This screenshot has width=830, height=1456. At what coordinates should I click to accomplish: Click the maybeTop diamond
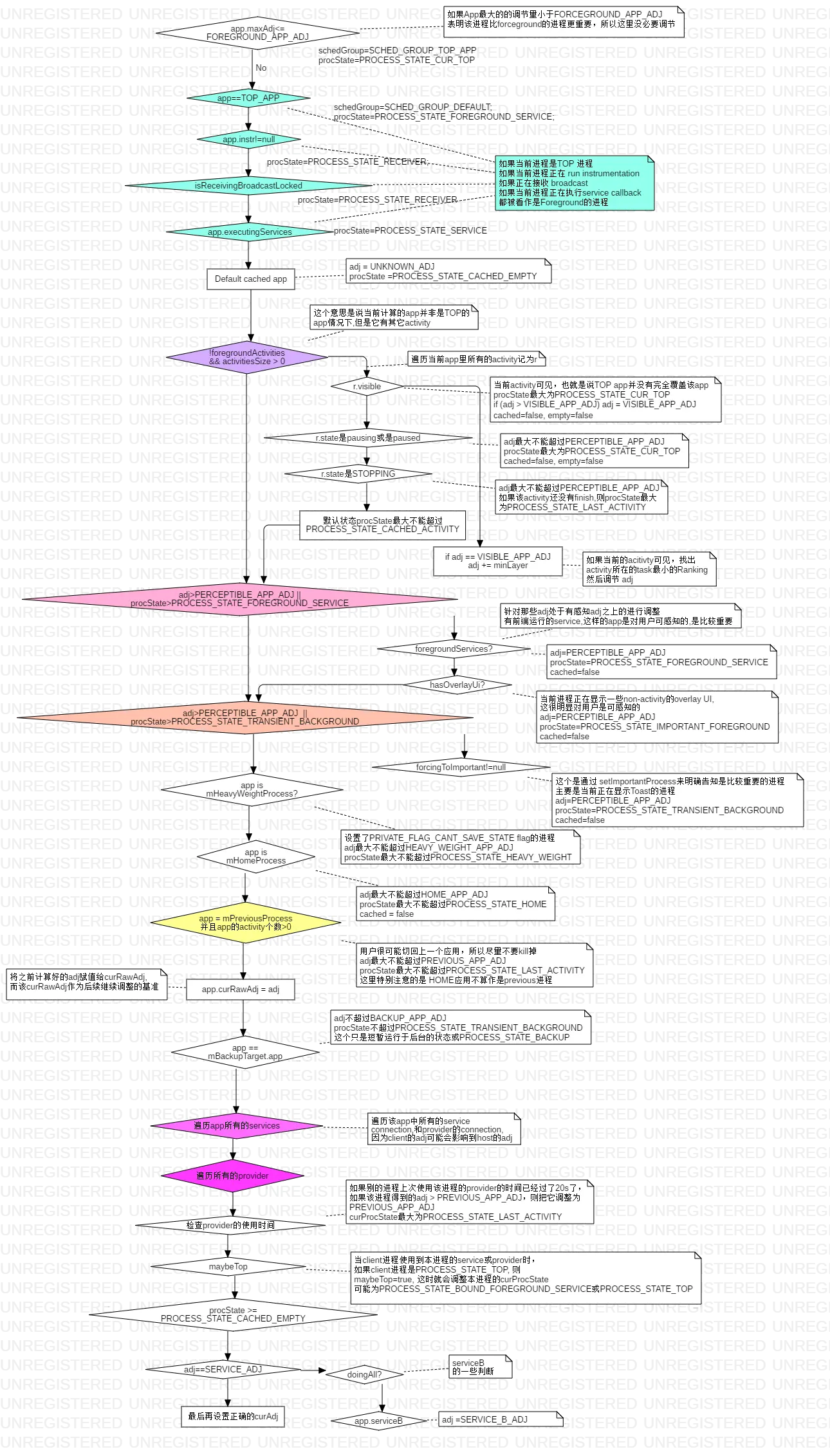(228, 1267)
